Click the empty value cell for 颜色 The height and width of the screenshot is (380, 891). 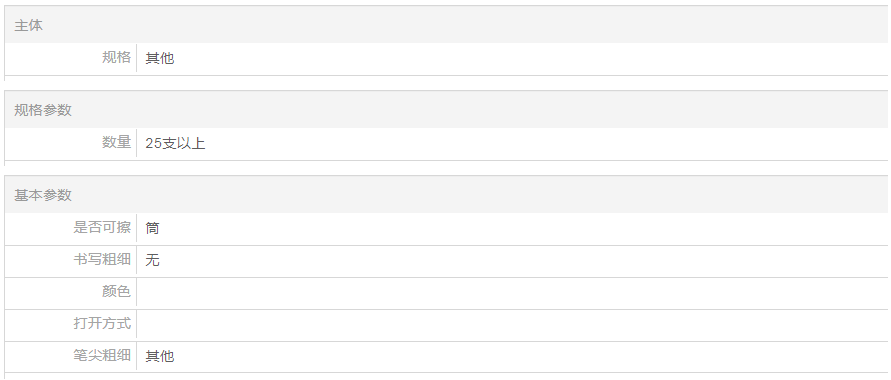click(x=512, y=294)
